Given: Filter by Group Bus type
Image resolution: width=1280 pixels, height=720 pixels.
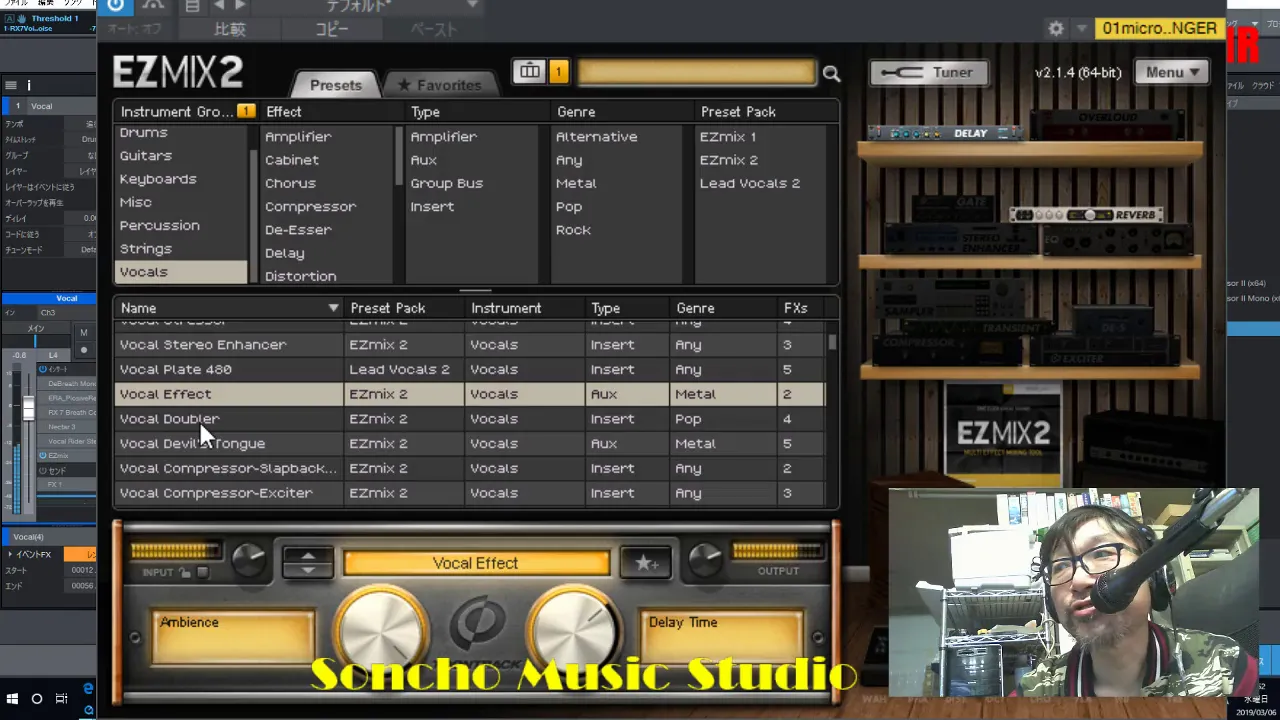Looking at the screenshot, I should point(446,183).
